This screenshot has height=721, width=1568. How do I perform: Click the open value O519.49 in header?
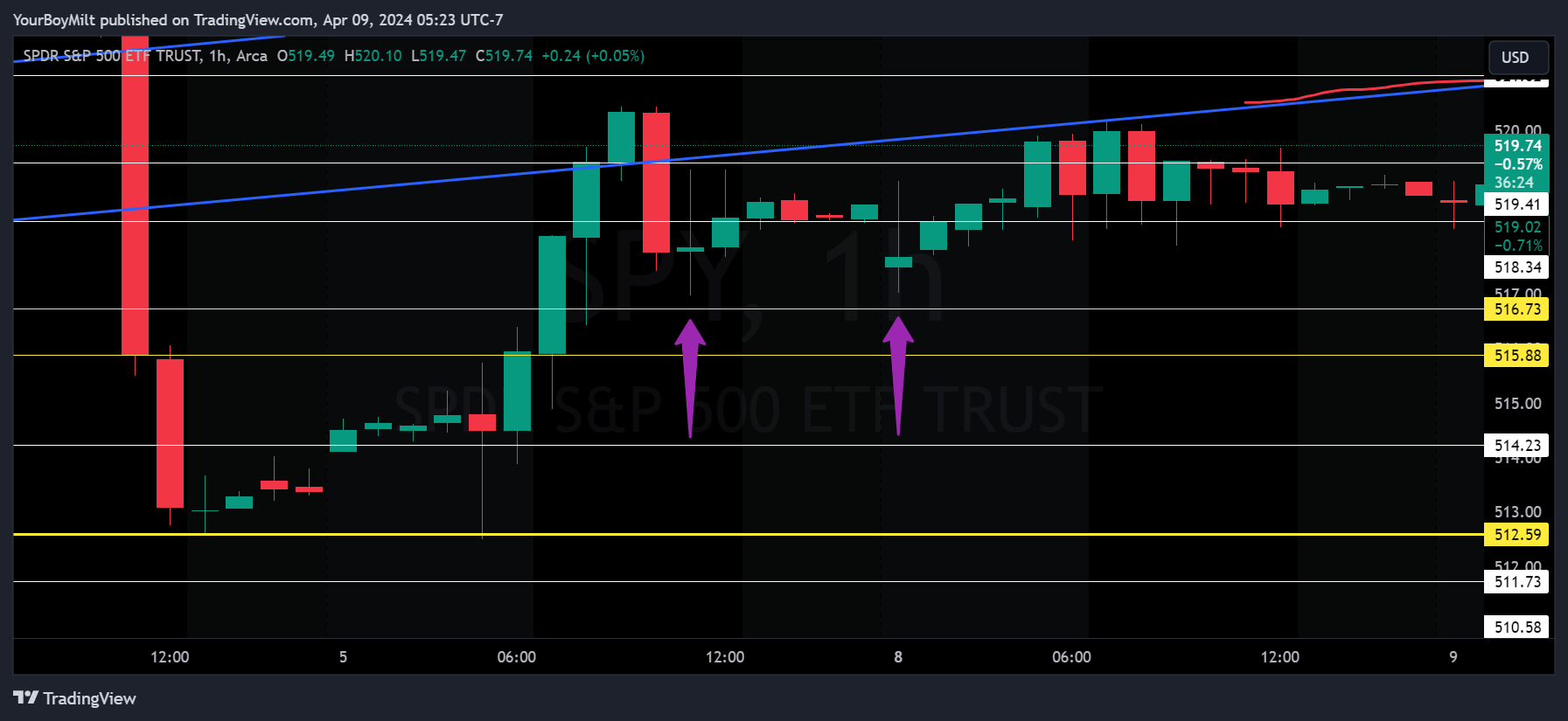click(x=306, y=56)
